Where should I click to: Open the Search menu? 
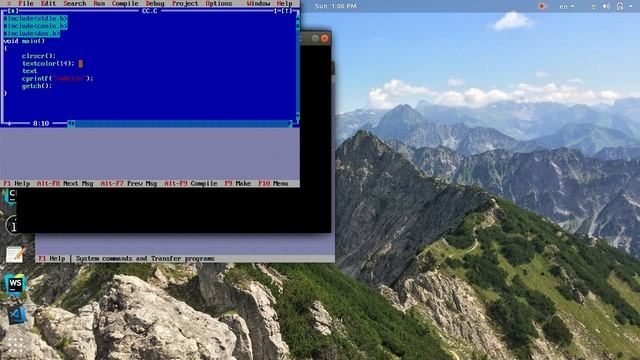pos(75,3)
